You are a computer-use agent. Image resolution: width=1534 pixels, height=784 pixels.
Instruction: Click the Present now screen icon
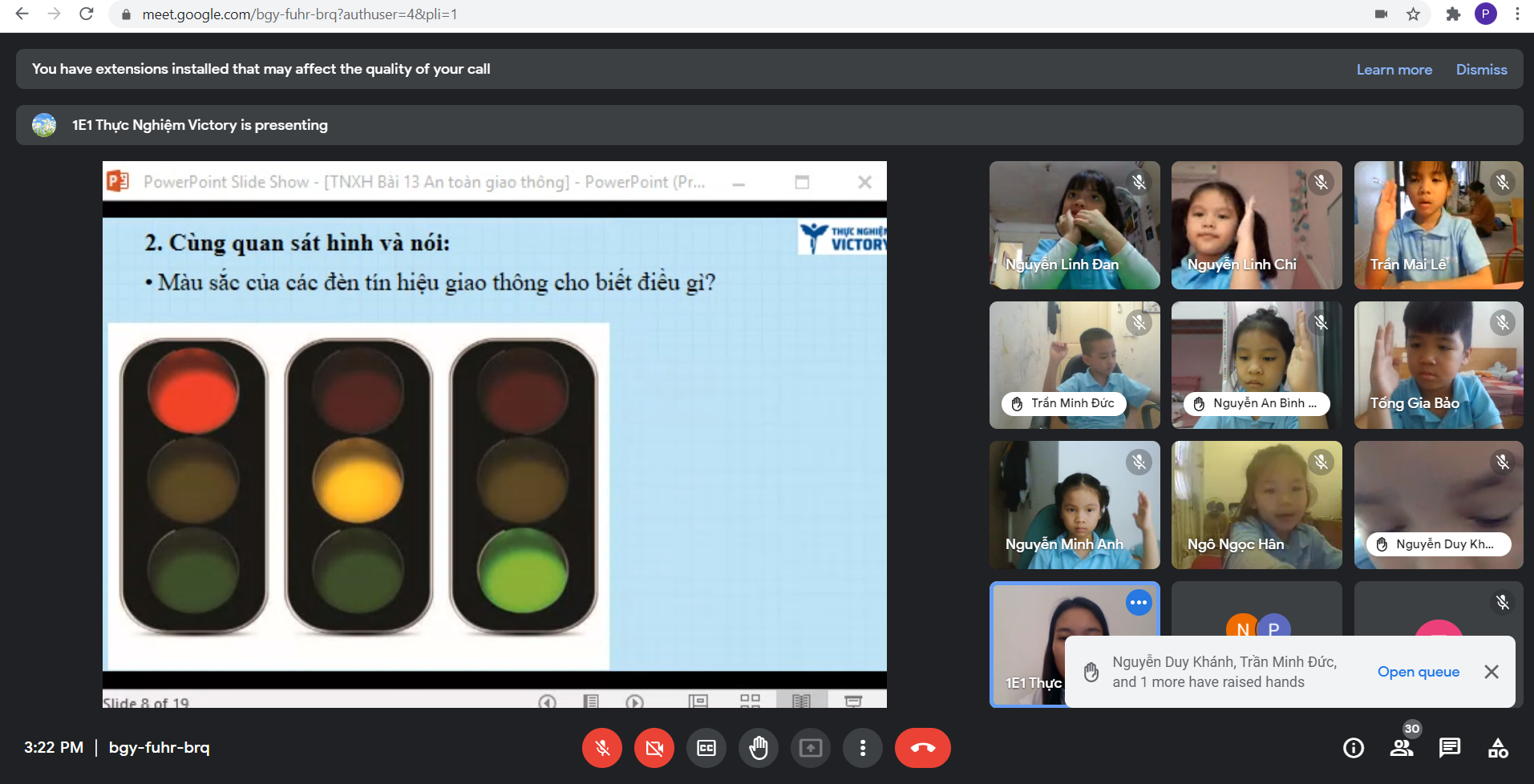pos(811,748)
